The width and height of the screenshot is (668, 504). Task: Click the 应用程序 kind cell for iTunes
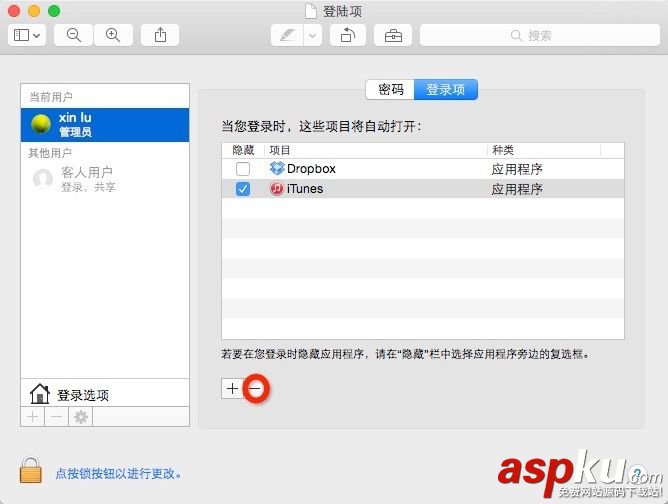click(517, 189)
